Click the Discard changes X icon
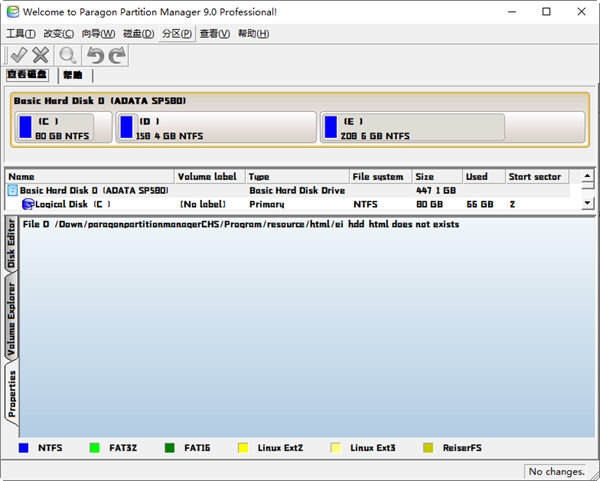The width and height of the screenshot is (600, 481). (x=40, y=55)
